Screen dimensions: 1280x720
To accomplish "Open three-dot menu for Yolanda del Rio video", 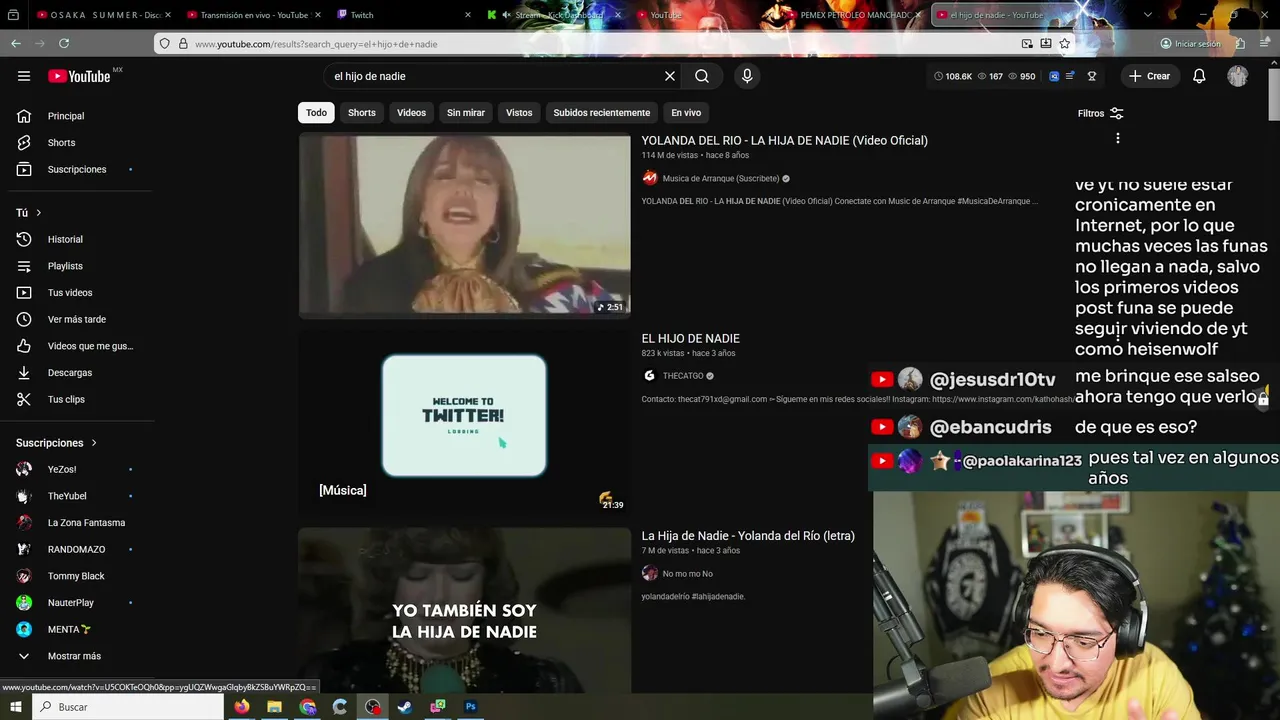I will coord(1117,138).
